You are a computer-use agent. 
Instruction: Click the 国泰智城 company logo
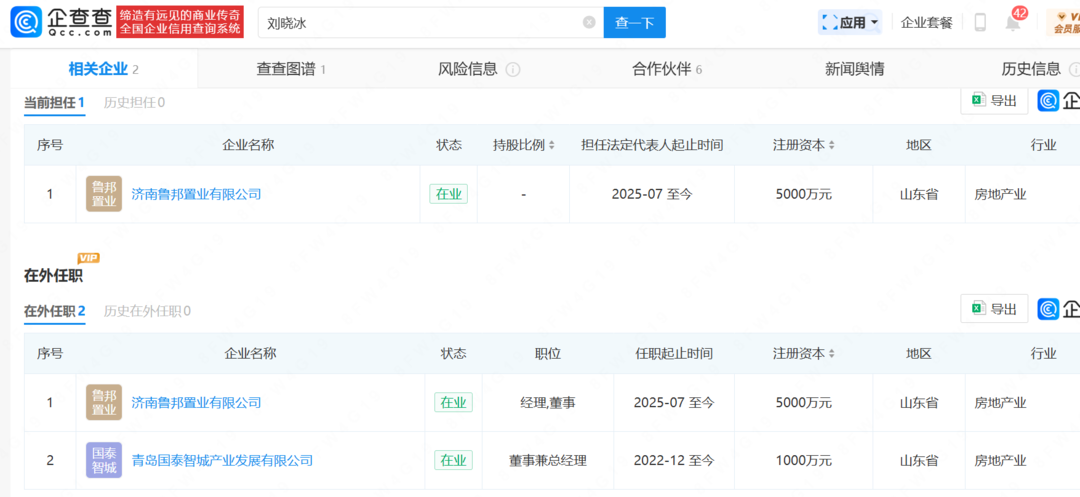click(104, 460)
